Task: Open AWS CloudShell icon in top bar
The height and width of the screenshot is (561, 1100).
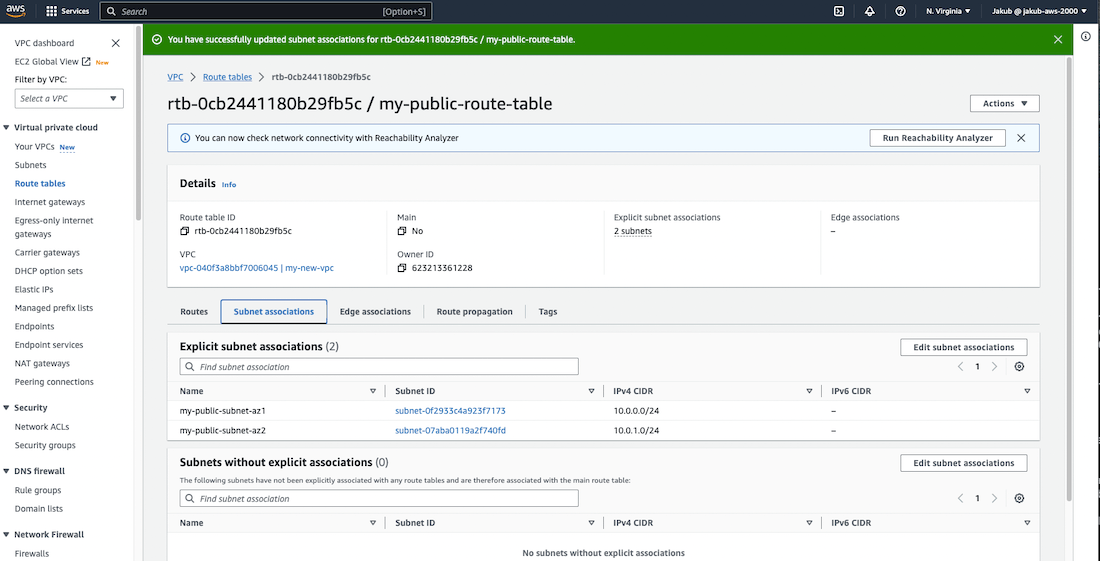Action: click(839, 11)
